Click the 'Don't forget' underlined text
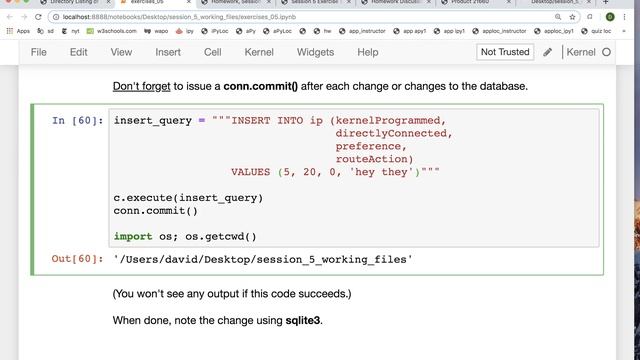This screenshot has width=640, height=360. click(x=141, y=87)
